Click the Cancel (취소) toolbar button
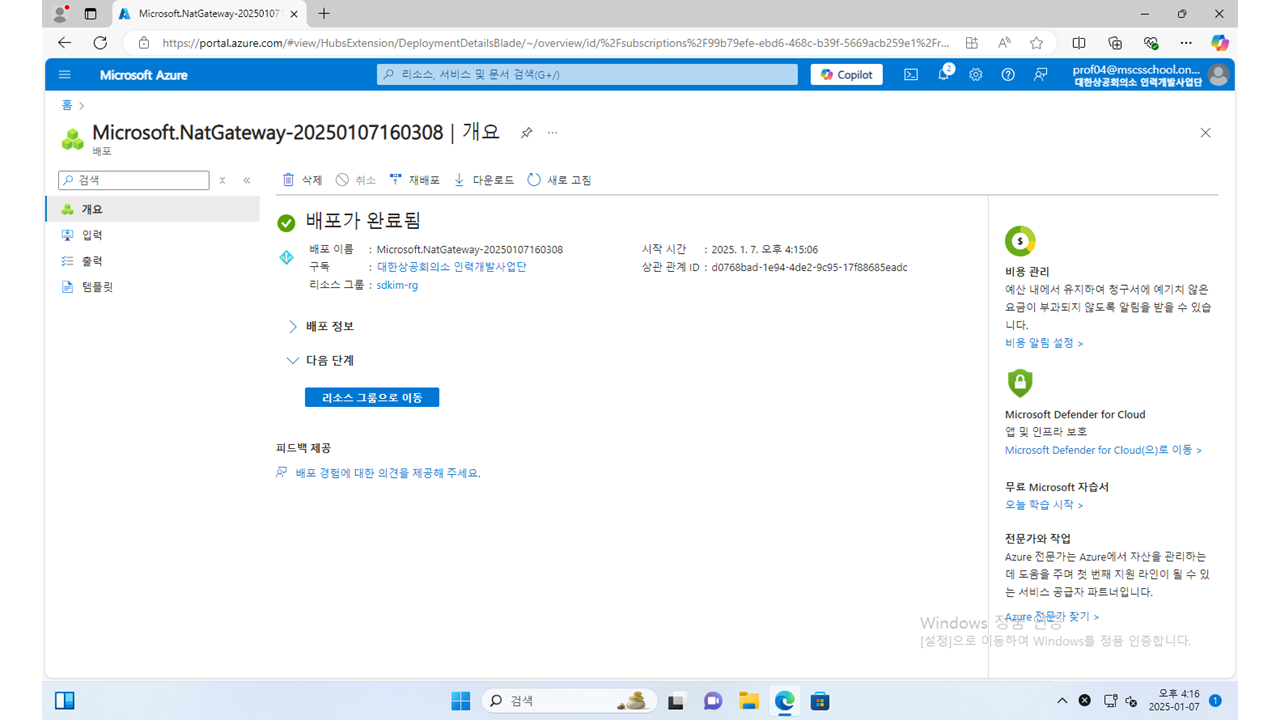Screen dimensions: 1280x720 pos(356,180)
